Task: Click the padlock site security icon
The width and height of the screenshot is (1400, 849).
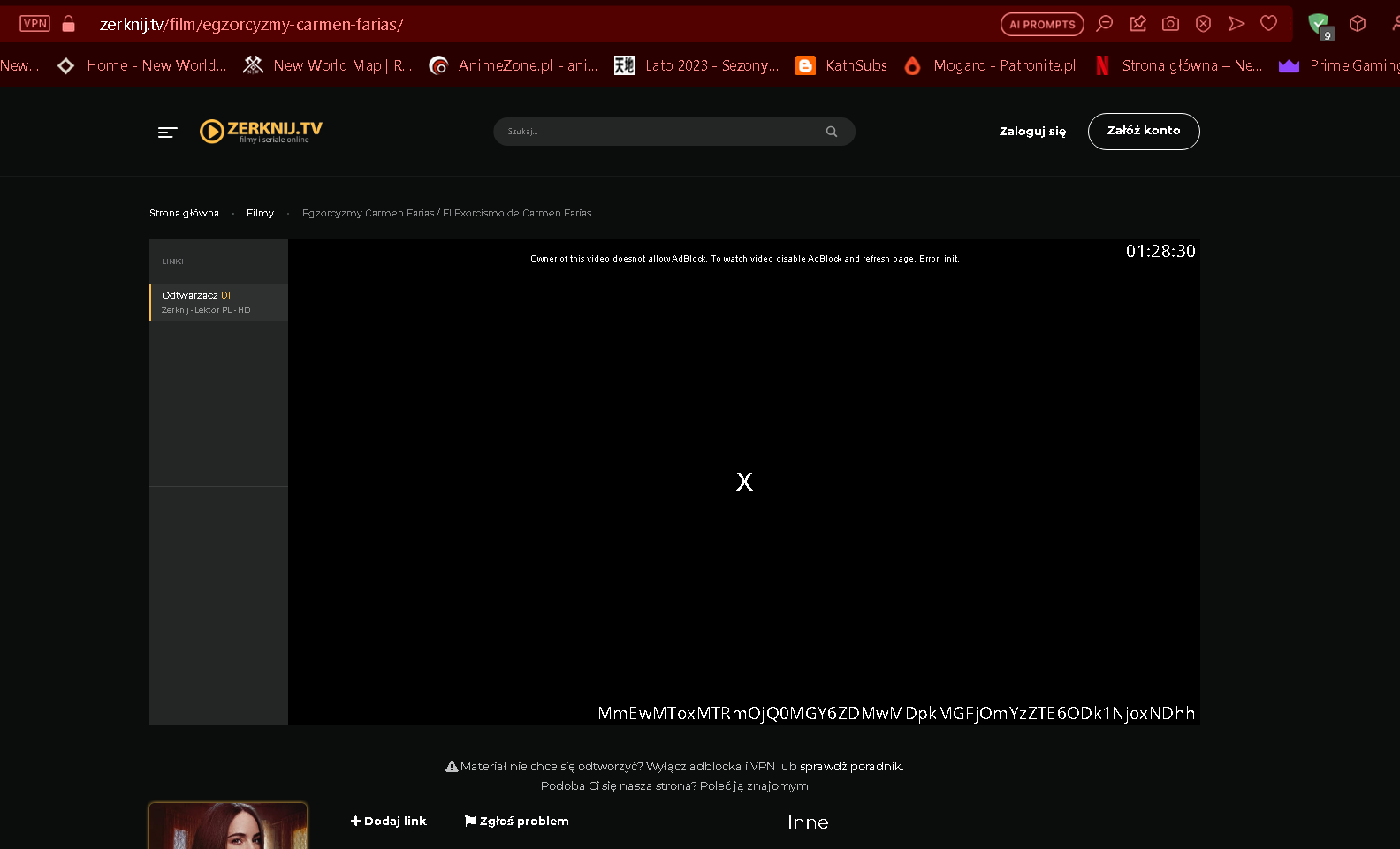Action: (x=68, y=24)
